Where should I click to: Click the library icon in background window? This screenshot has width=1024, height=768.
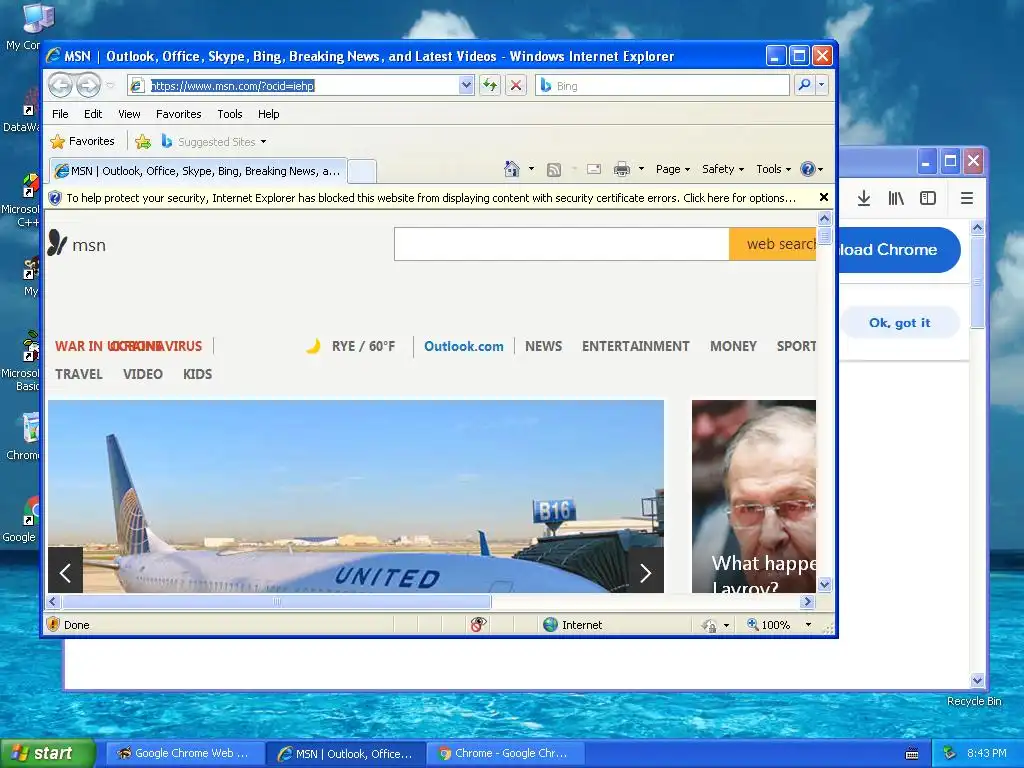pos(896,198)
